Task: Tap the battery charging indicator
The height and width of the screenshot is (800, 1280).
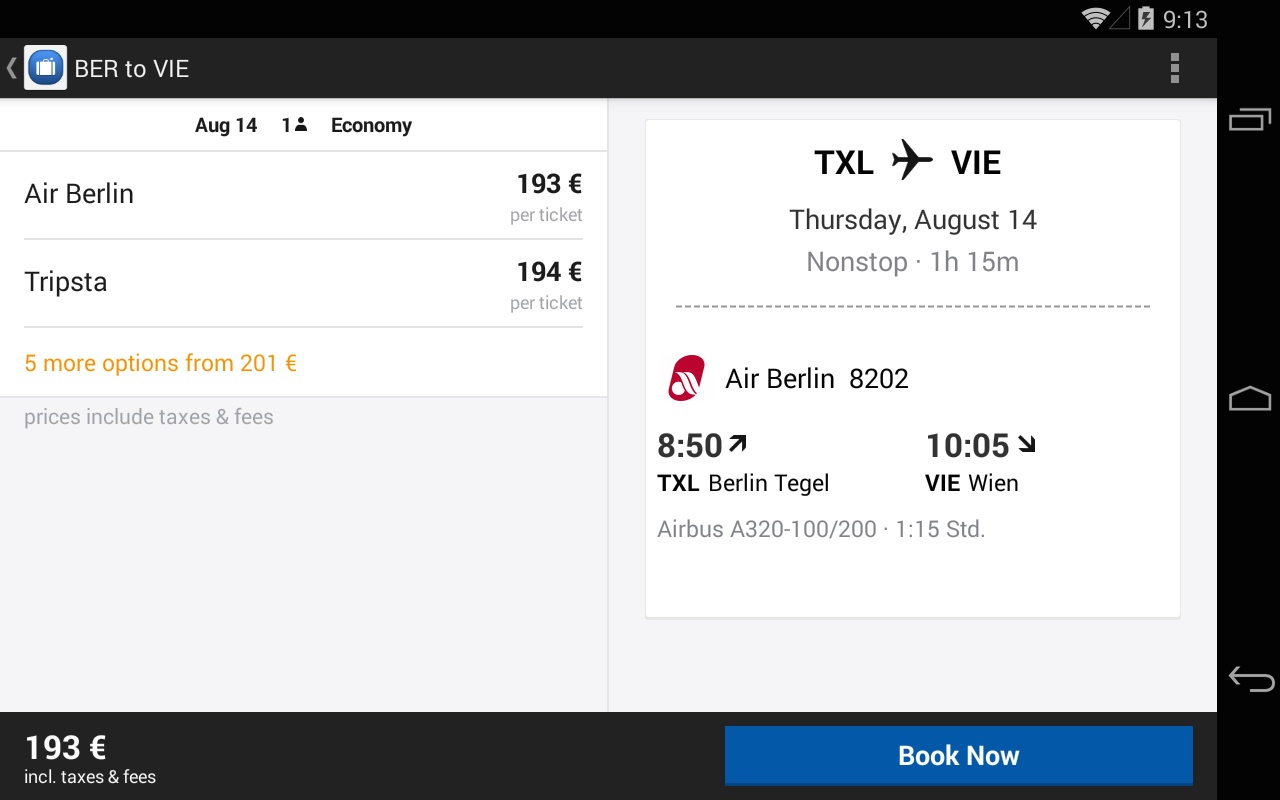Action: click(x=1146, y=18)
